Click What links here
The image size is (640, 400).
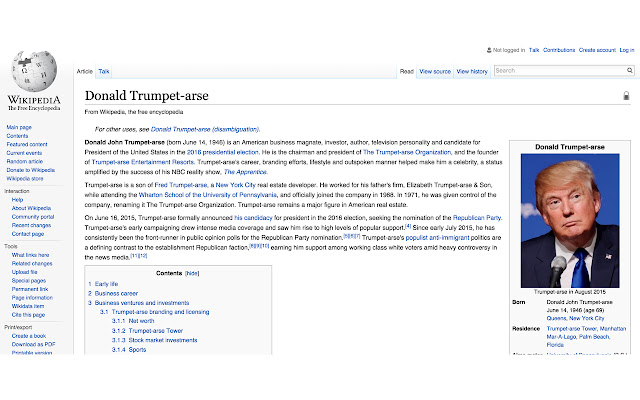[x=30, y=255]
